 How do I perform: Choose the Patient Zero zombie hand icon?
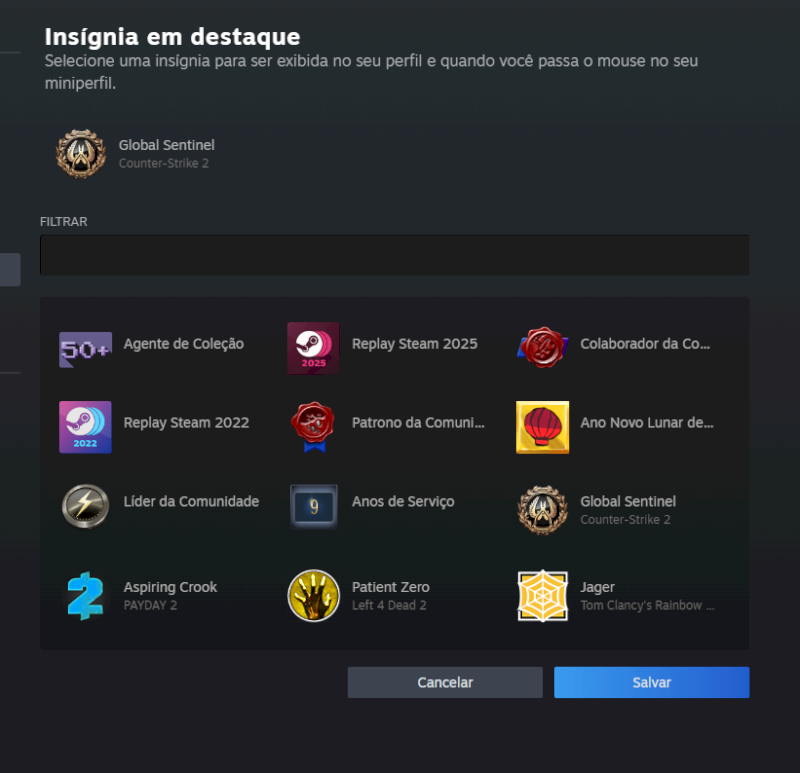tap(313, 595)
